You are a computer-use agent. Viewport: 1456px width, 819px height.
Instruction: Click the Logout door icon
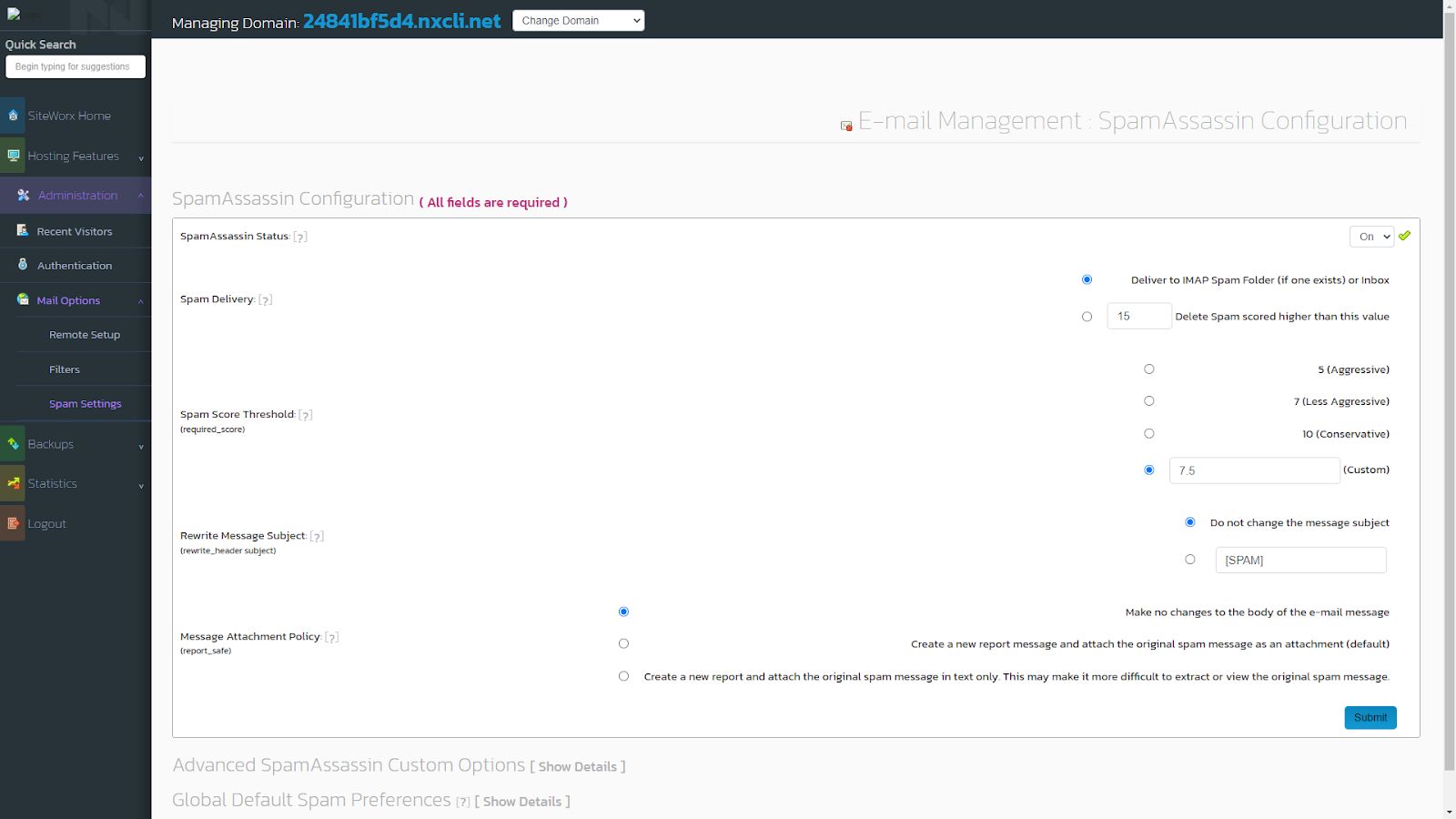[14, 523]
